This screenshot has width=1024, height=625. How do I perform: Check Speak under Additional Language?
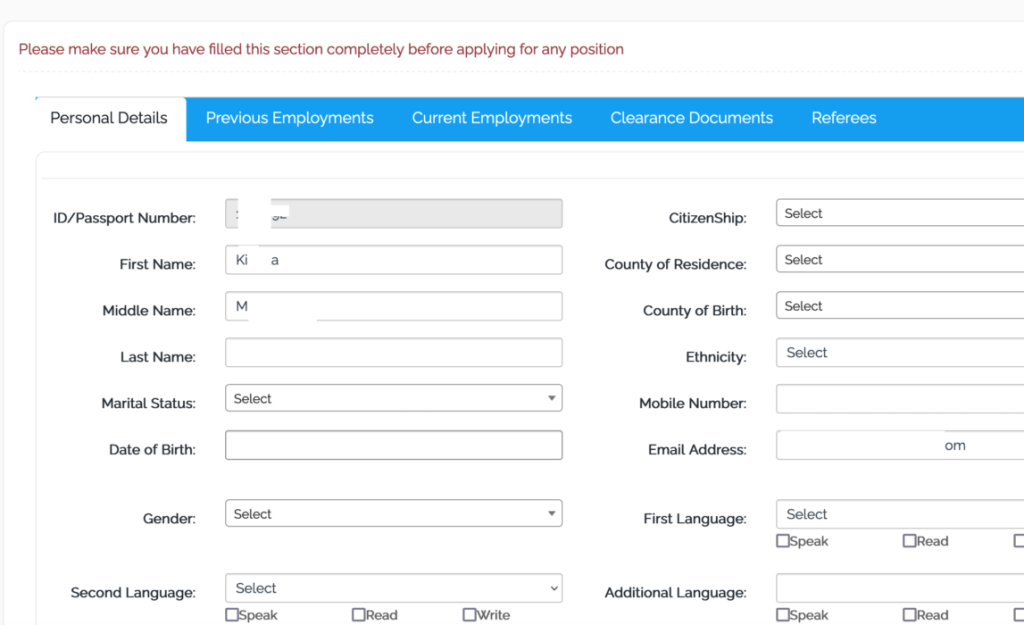click(x=783, y=615)
